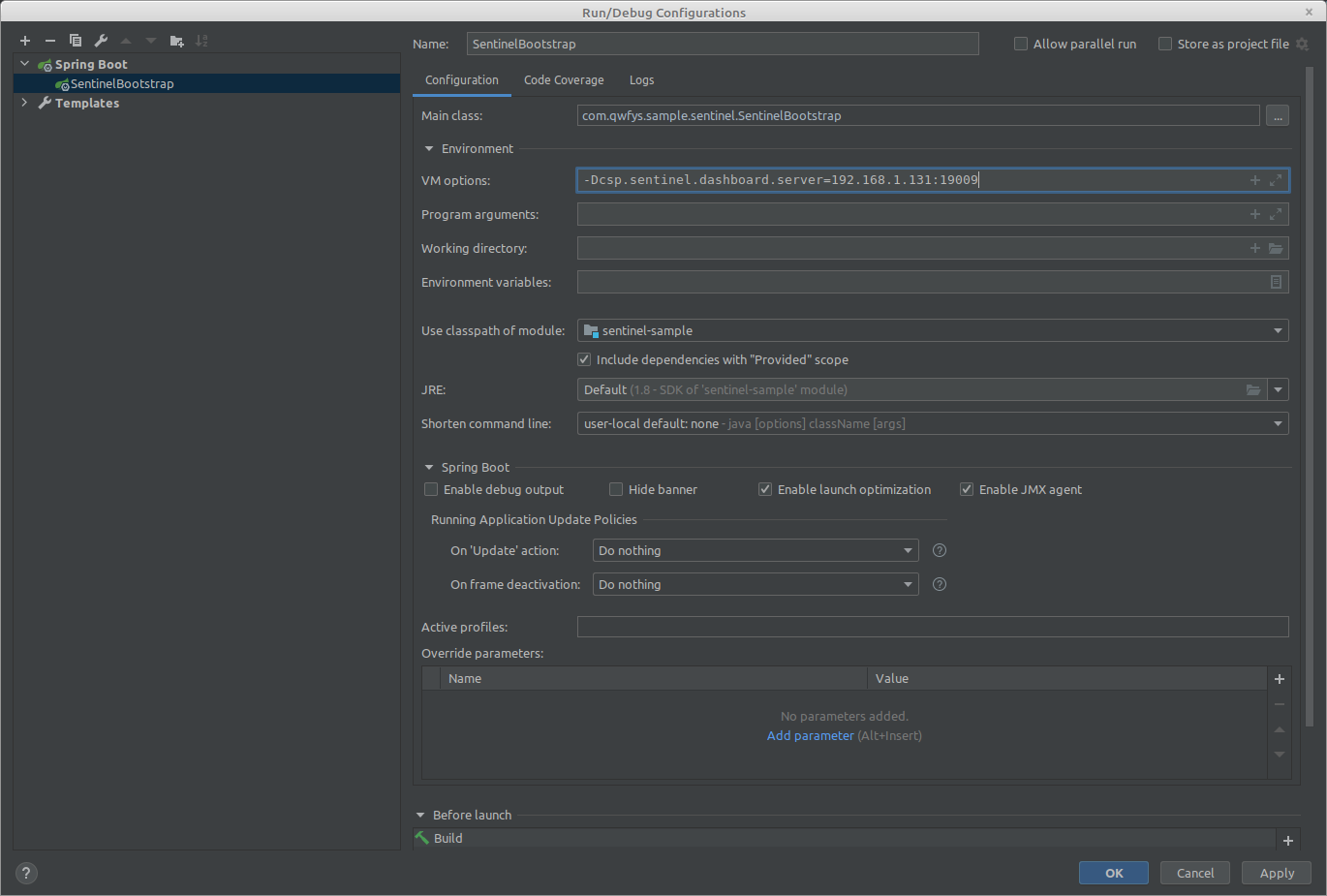Add before launch task plus icon
Image resolution: width=1327 pixels, height=896 pixels.
click(x=1288, y=841)
